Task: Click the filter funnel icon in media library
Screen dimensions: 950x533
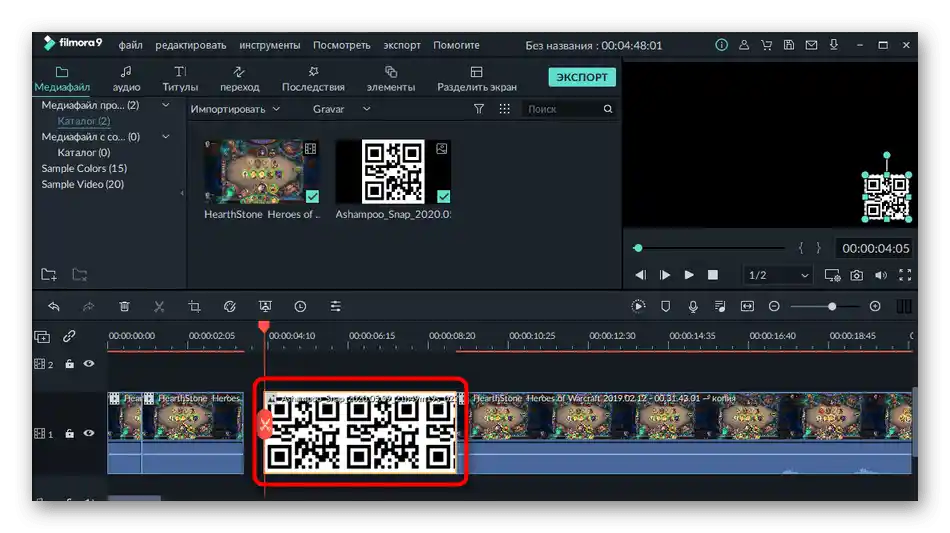Action: coord(479,109)
